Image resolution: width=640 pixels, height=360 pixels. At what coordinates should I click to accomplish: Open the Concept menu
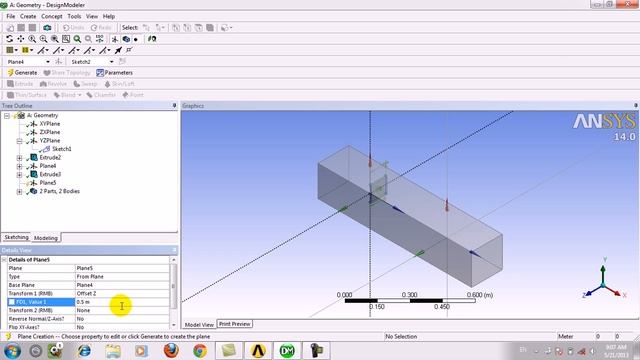click(x=52, y=16)
